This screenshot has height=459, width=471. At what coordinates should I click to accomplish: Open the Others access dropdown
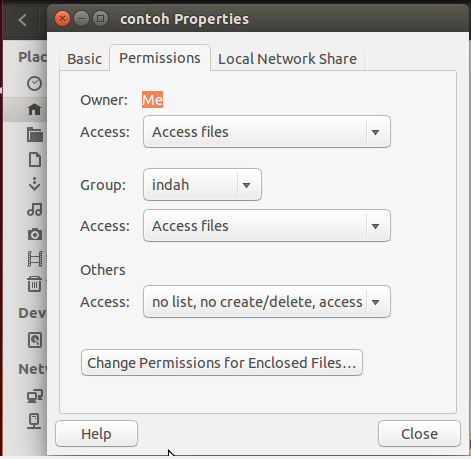tap(267, 302)
